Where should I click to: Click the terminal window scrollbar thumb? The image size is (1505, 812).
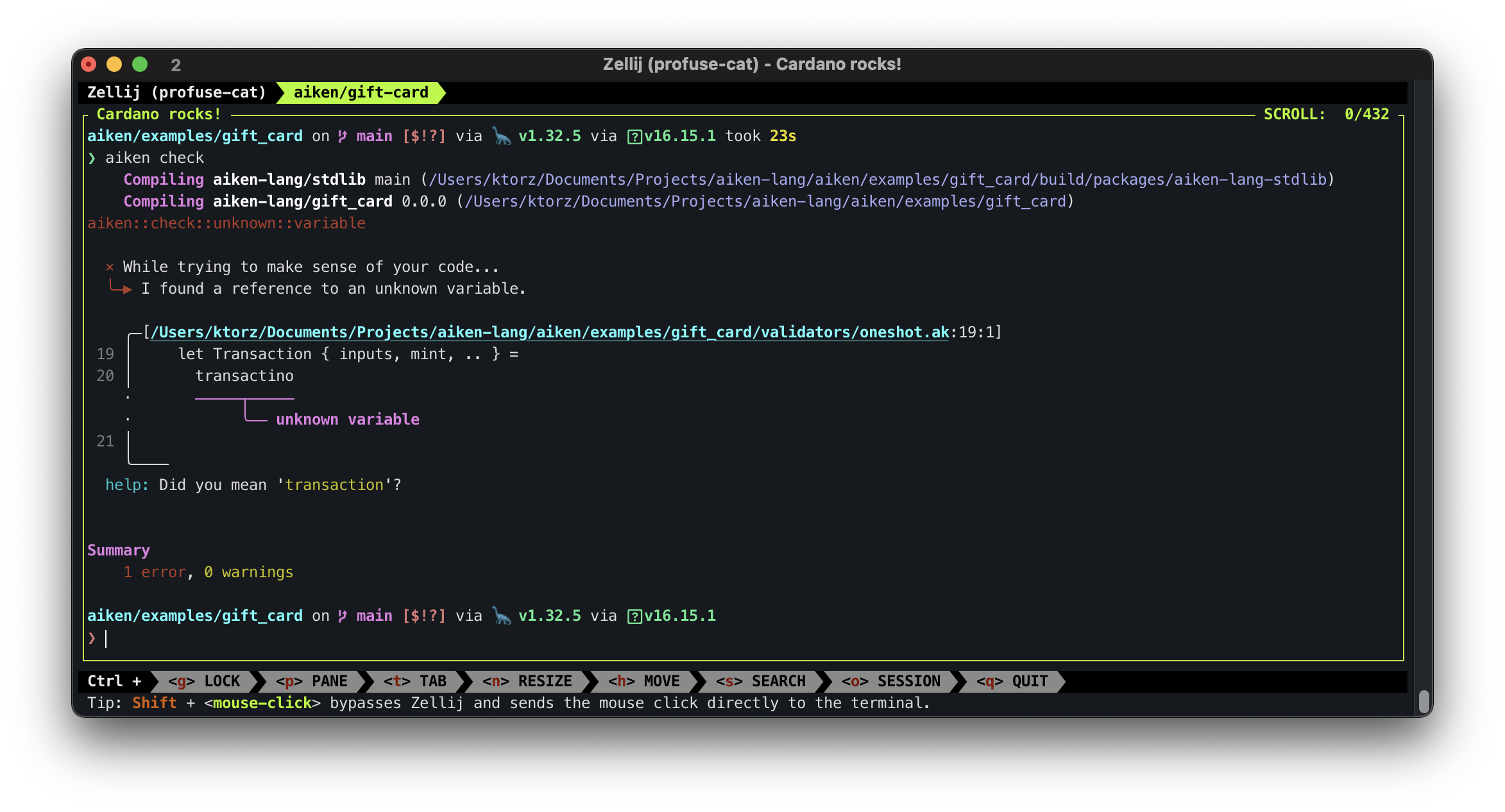pos(1424,702)
